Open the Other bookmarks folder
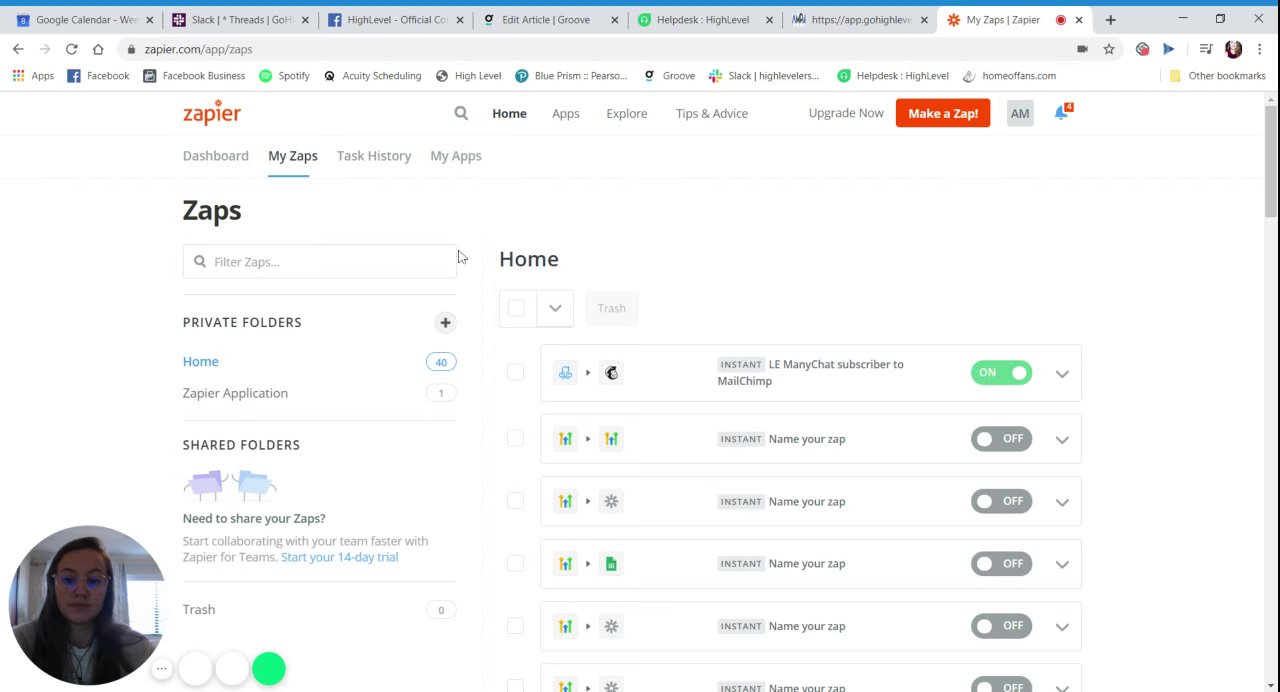 point(1217,75)
